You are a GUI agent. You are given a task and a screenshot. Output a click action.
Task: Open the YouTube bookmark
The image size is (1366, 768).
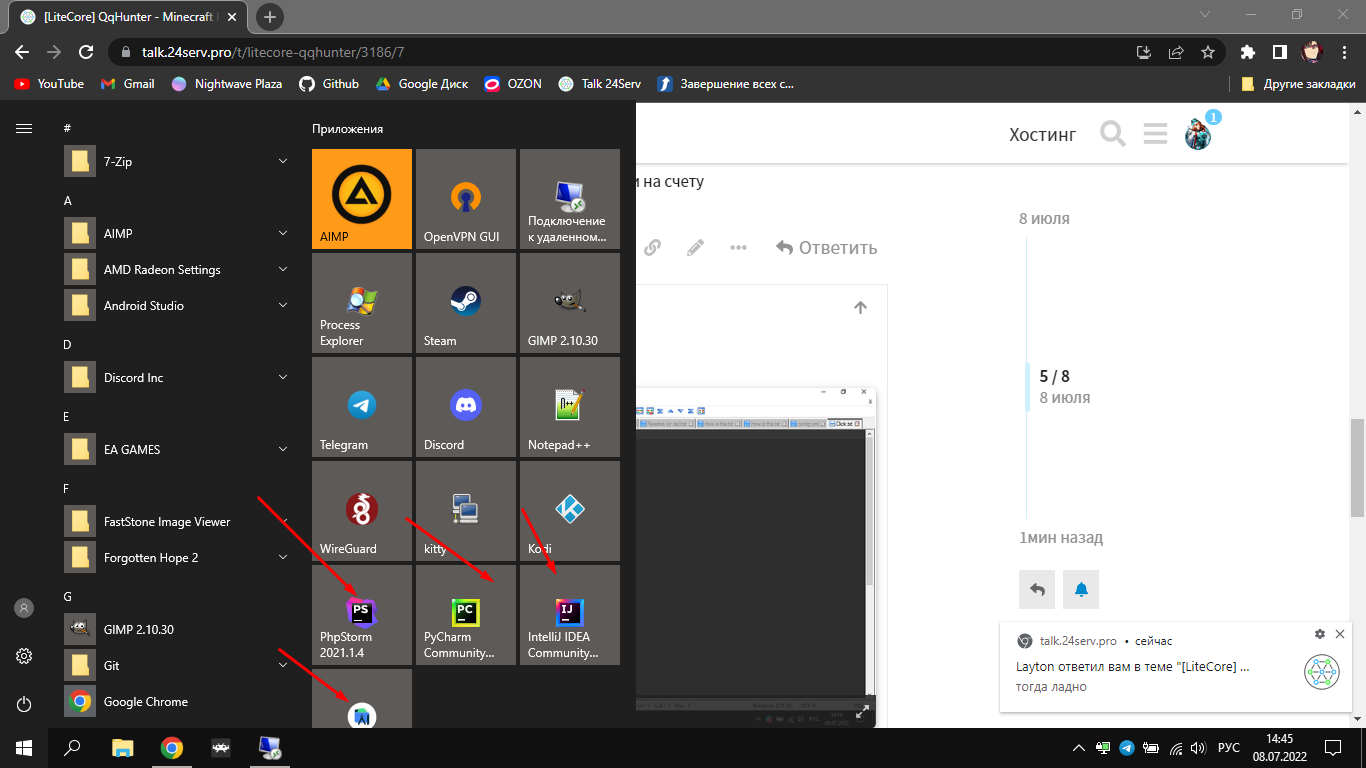[x=49, y=84]
